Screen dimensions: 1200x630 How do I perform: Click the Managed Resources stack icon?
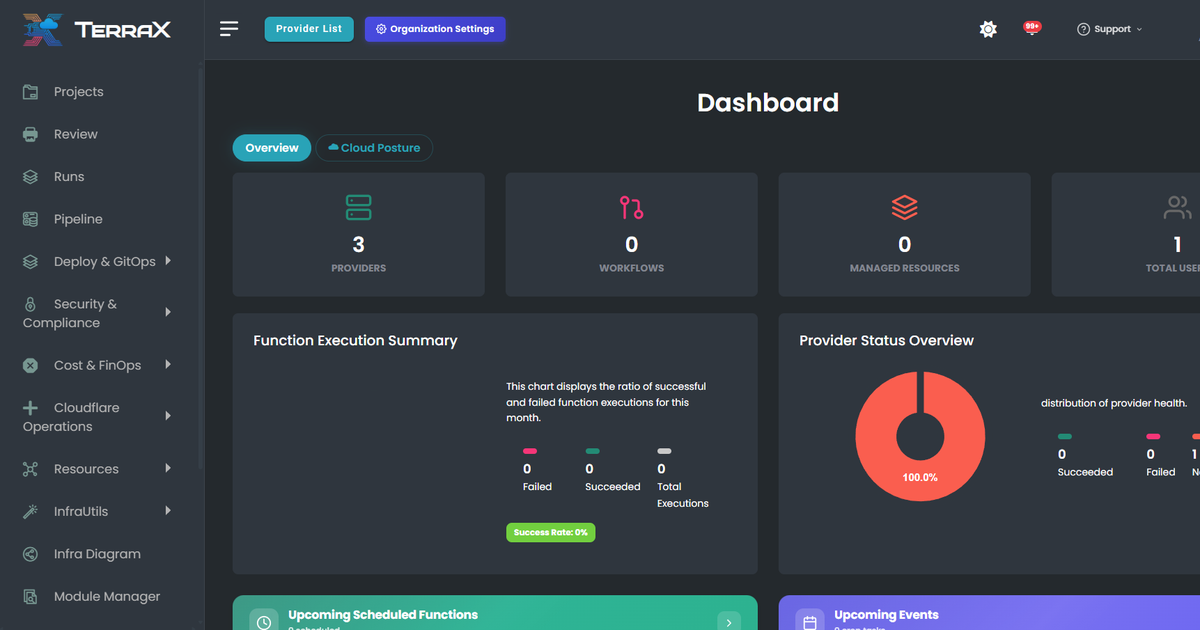pyautogui.click(x=904, y=208)
